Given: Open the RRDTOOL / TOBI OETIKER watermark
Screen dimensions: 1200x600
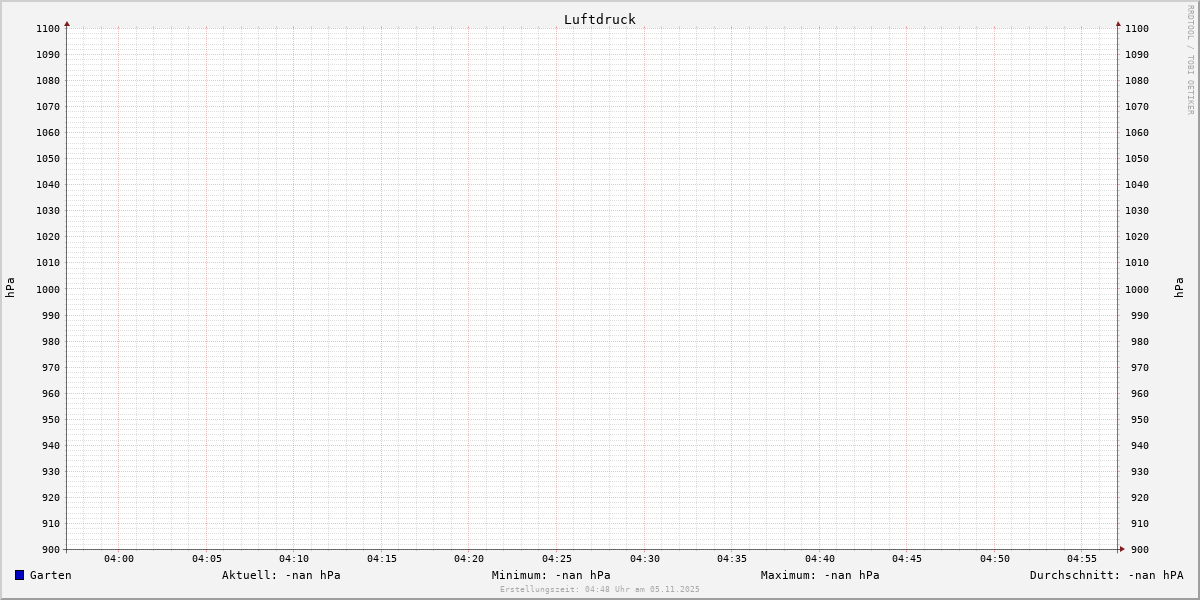Looking at the screenshot, I should coord(1190,60).
